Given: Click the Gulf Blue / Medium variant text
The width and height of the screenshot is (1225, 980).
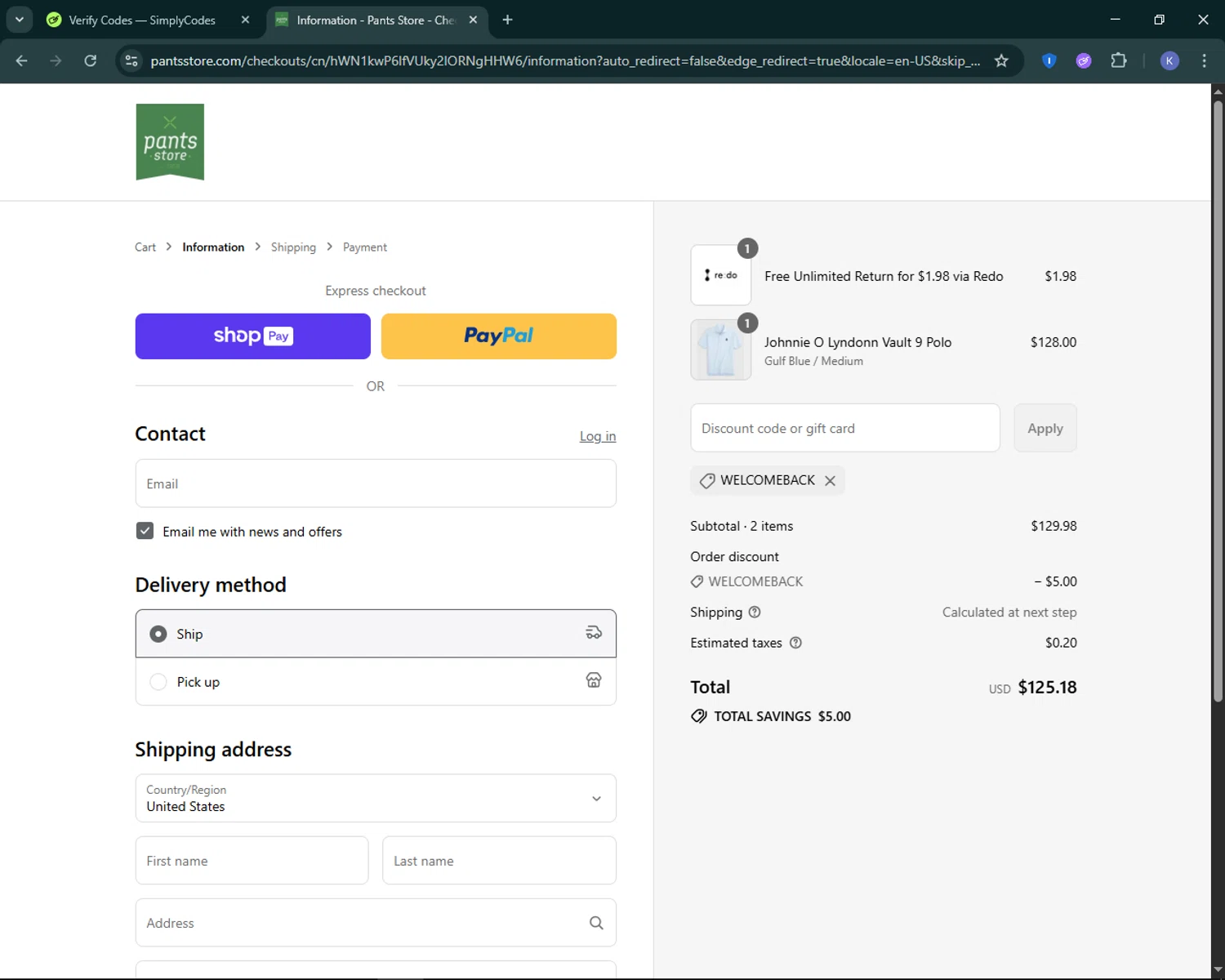Looking at the screenshot, I should [x=813, y=361].
